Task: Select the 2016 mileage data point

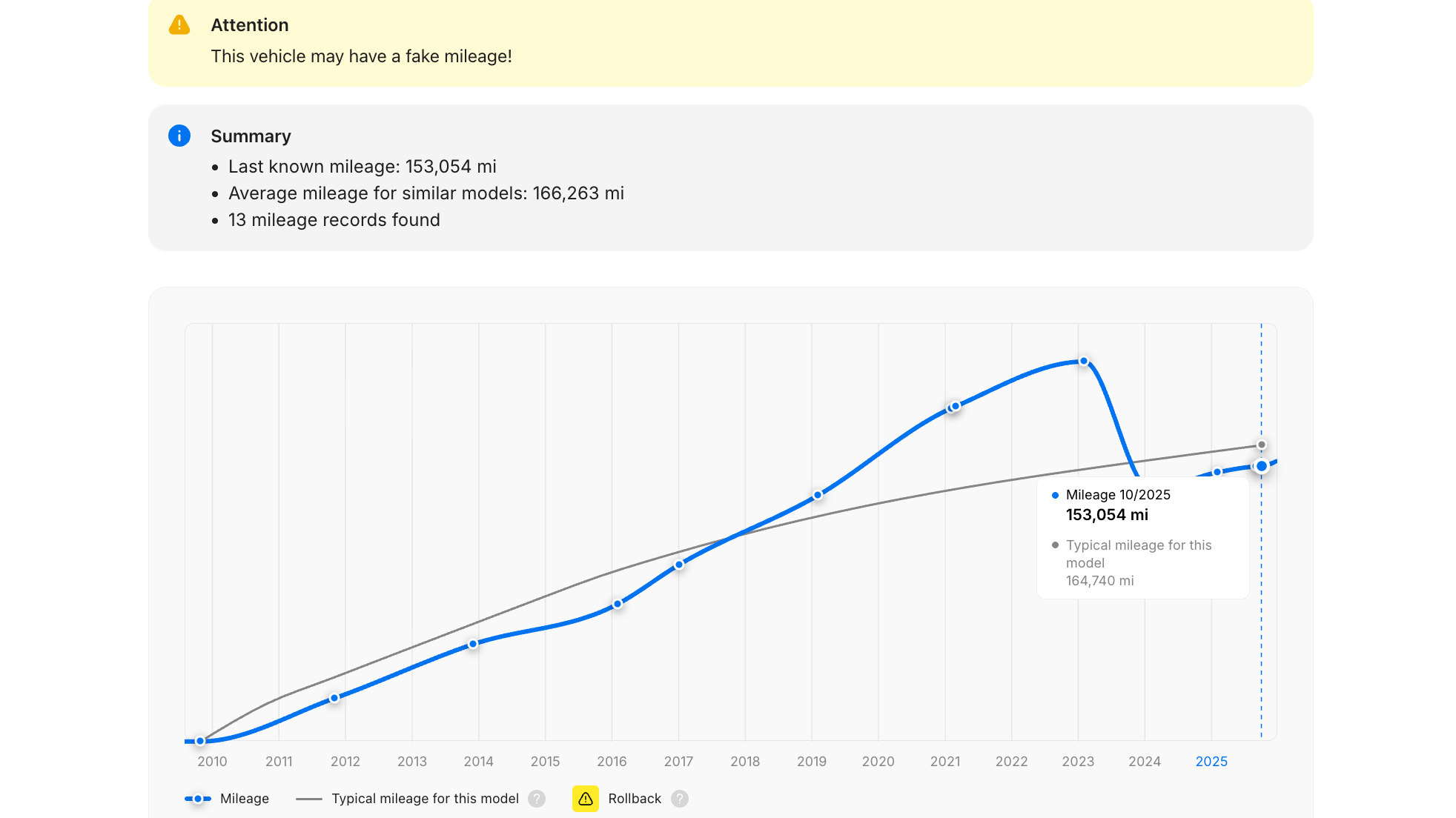Action: 618,604
